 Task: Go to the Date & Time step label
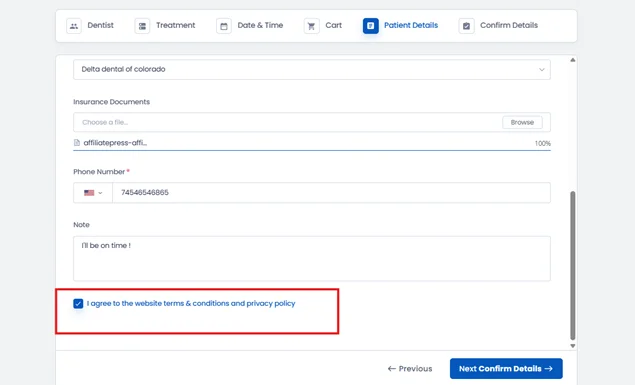[260, 25]
